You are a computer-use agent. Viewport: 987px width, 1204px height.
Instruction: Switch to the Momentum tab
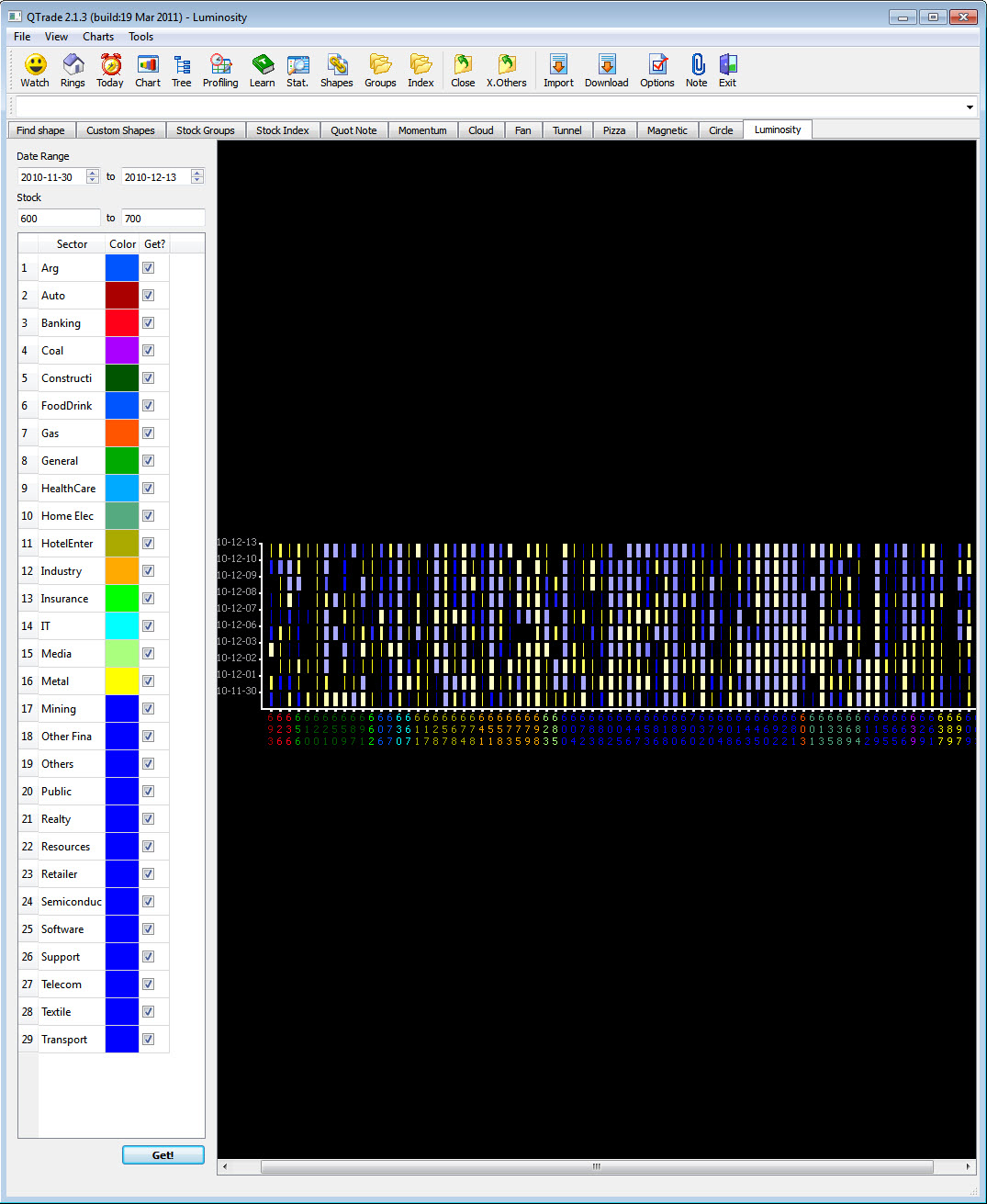[422, 129]
